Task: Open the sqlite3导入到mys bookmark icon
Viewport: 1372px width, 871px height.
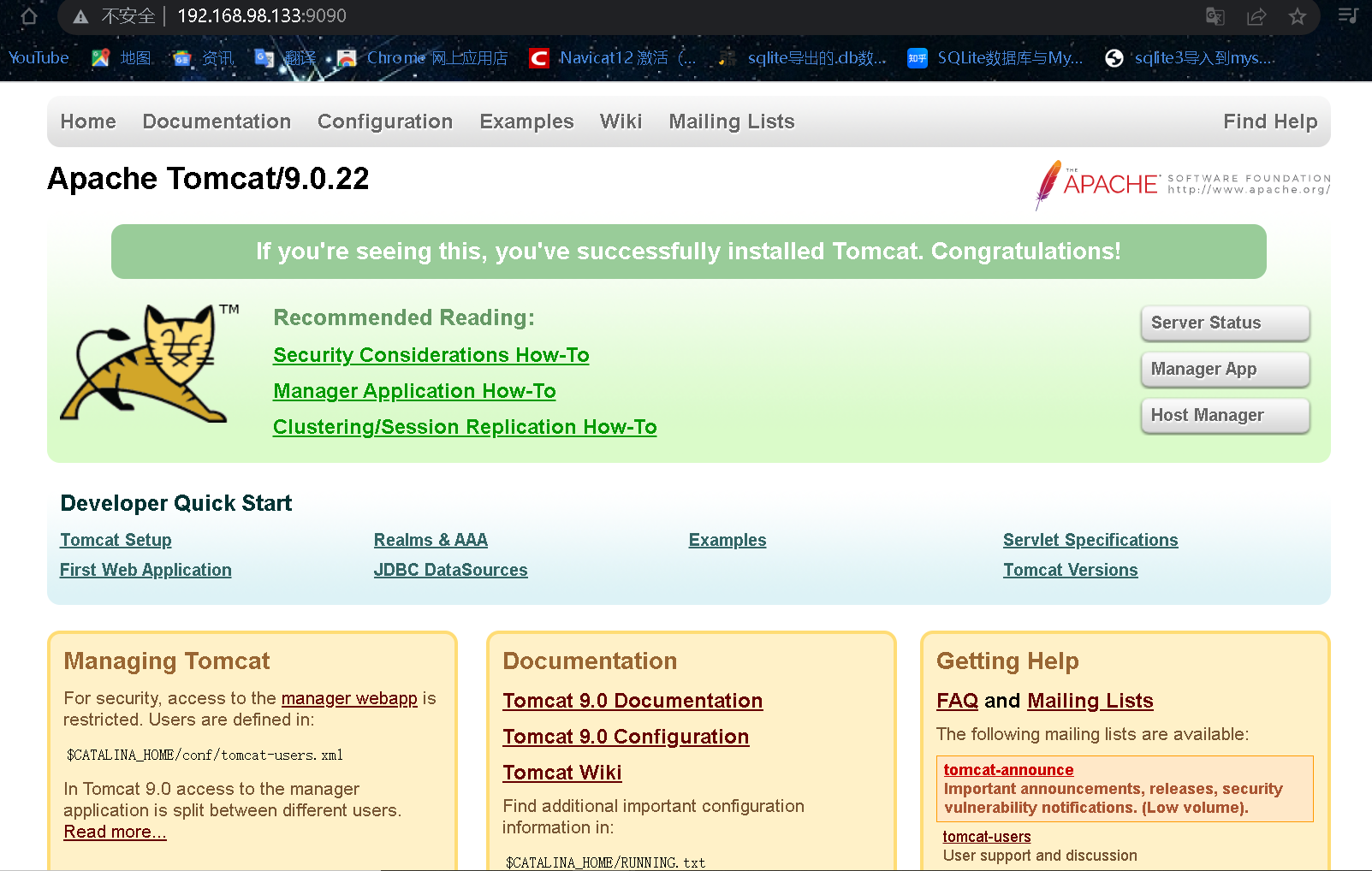Action: click(x=1114, y=58)
